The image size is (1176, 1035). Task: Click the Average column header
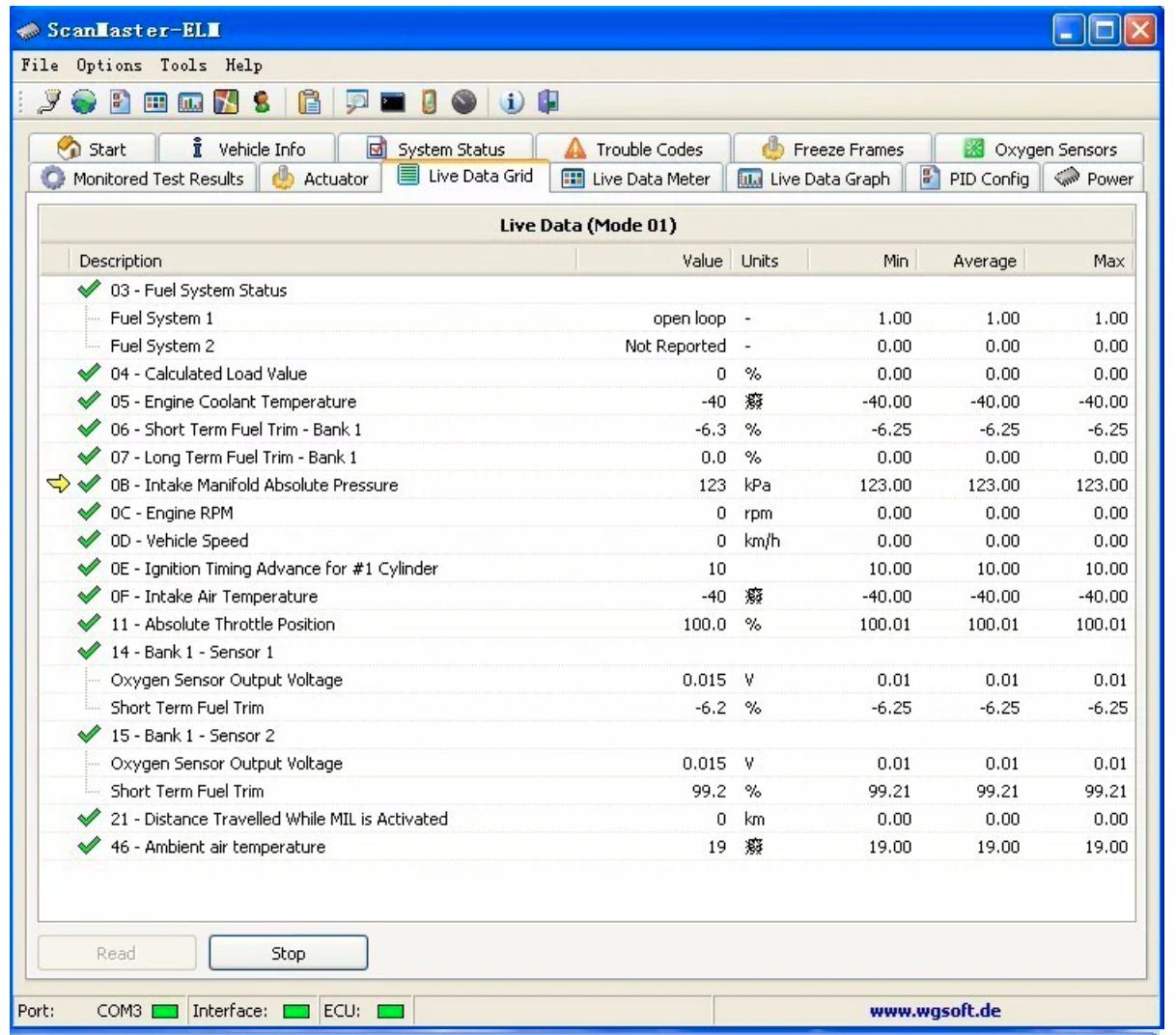970,261
